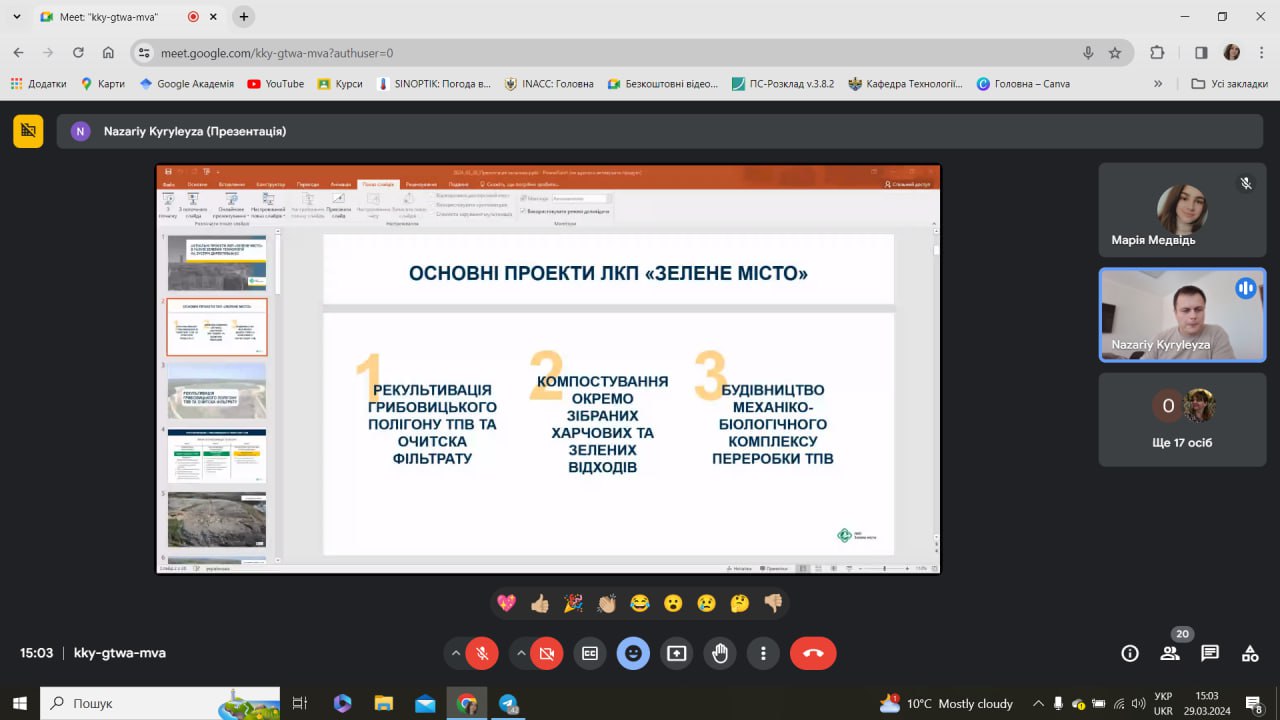This screenshot has height=720, width=1280.
Task: Open the Google Академія bookmark
Action: (186, 84)
